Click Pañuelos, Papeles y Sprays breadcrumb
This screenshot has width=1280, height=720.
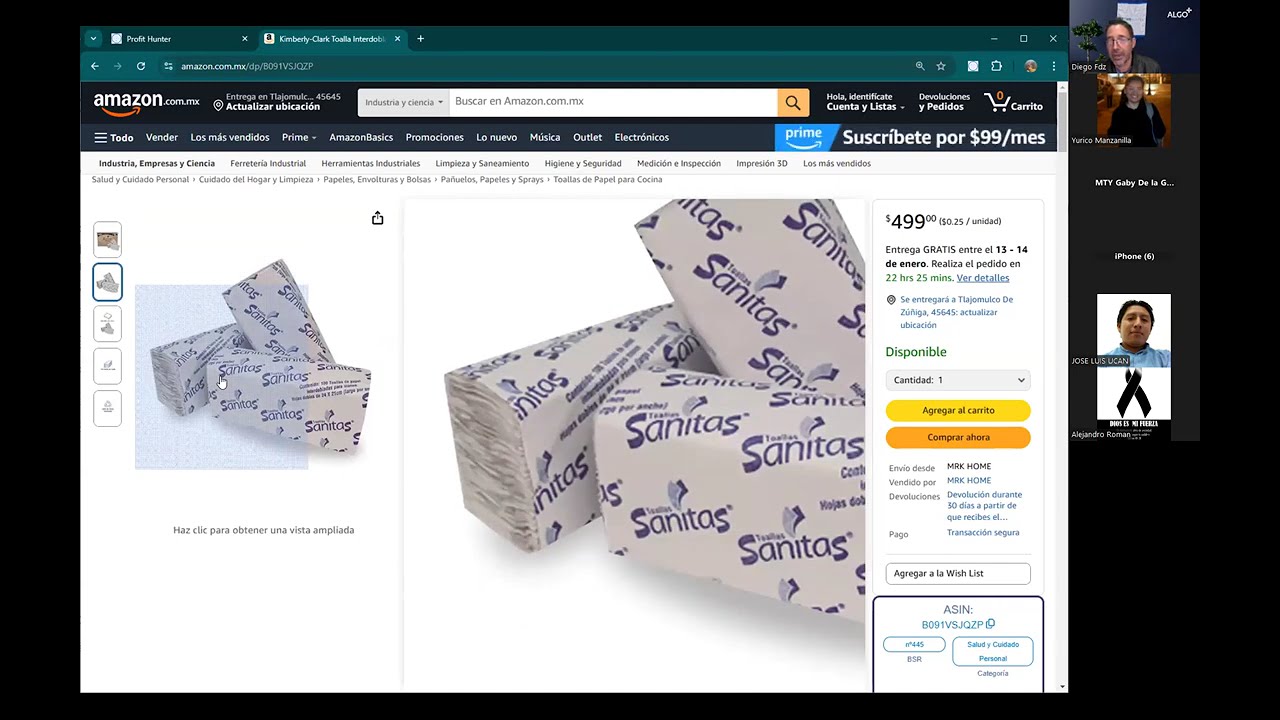(x=492, y=180)
